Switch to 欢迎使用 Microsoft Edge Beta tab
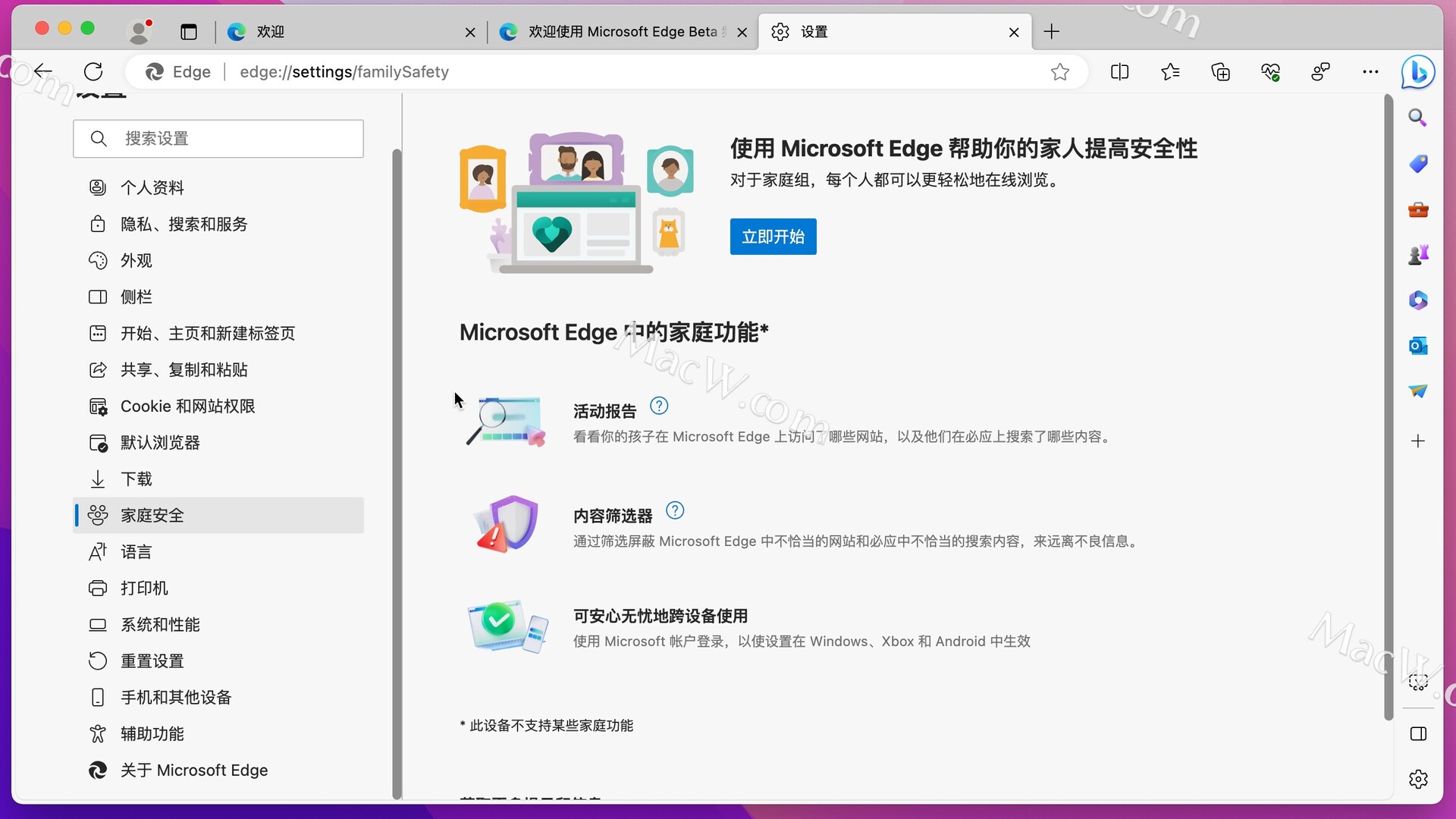Viewport: 1456px width, 819px height. tap(622, 32)
